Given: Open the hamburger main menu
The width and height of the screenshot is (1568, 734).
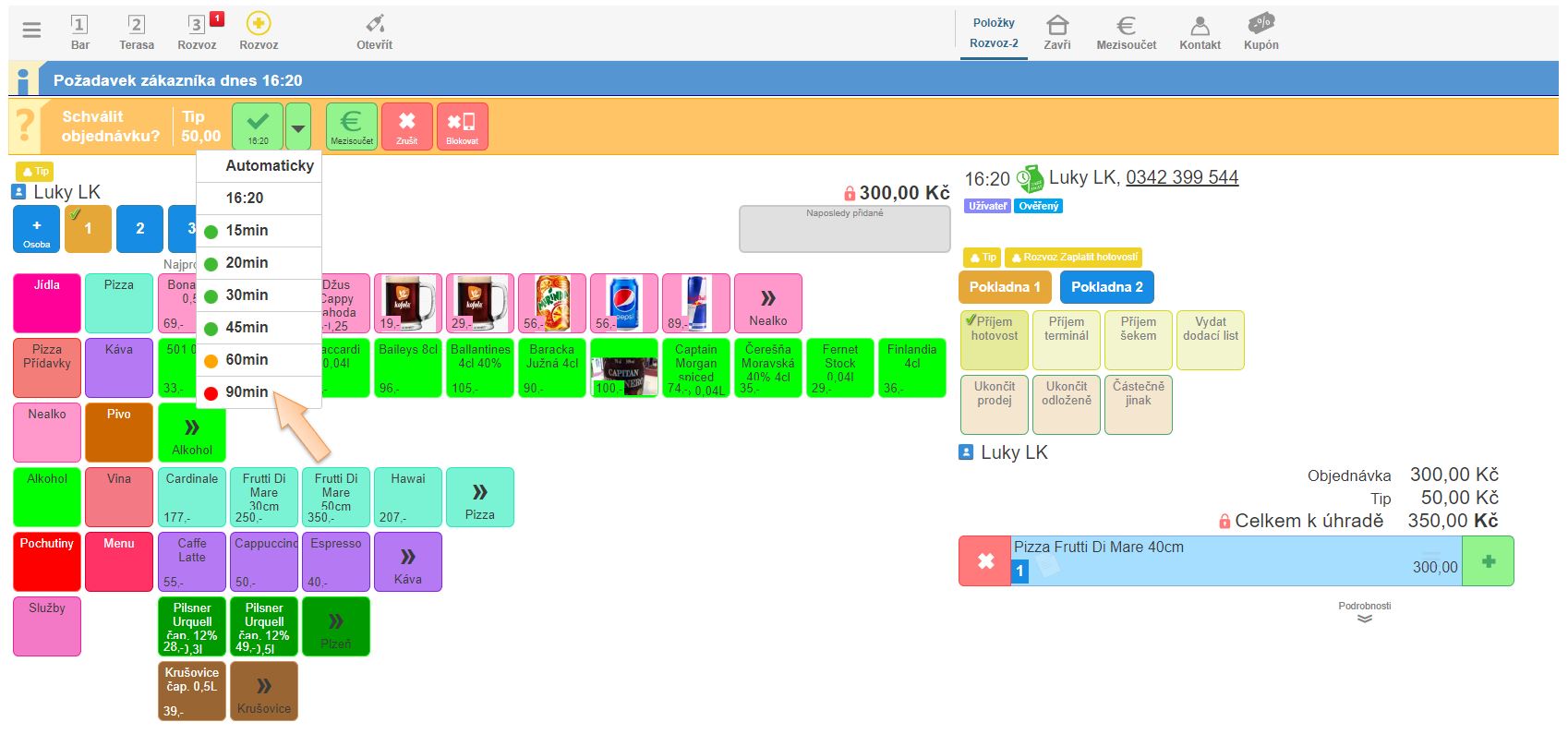Looking at the screenshot, I should pyautogui.click(x=31, y=30).
